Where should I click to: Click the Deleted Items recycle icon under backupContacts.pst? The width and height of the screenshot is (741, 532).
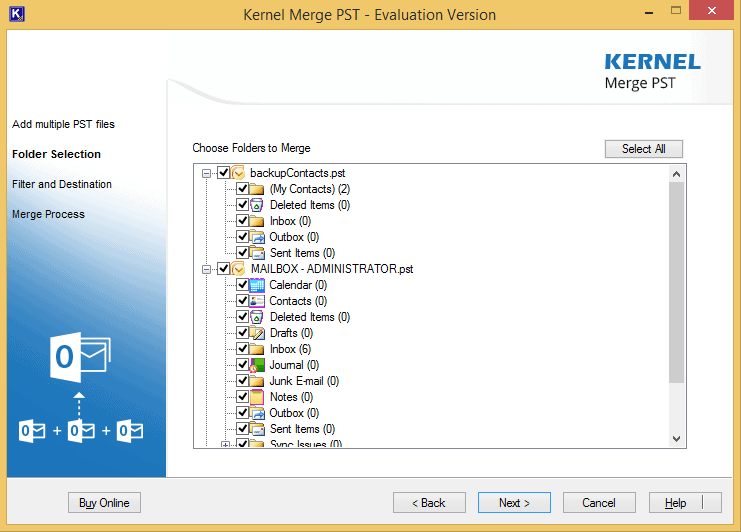[257, 205]
